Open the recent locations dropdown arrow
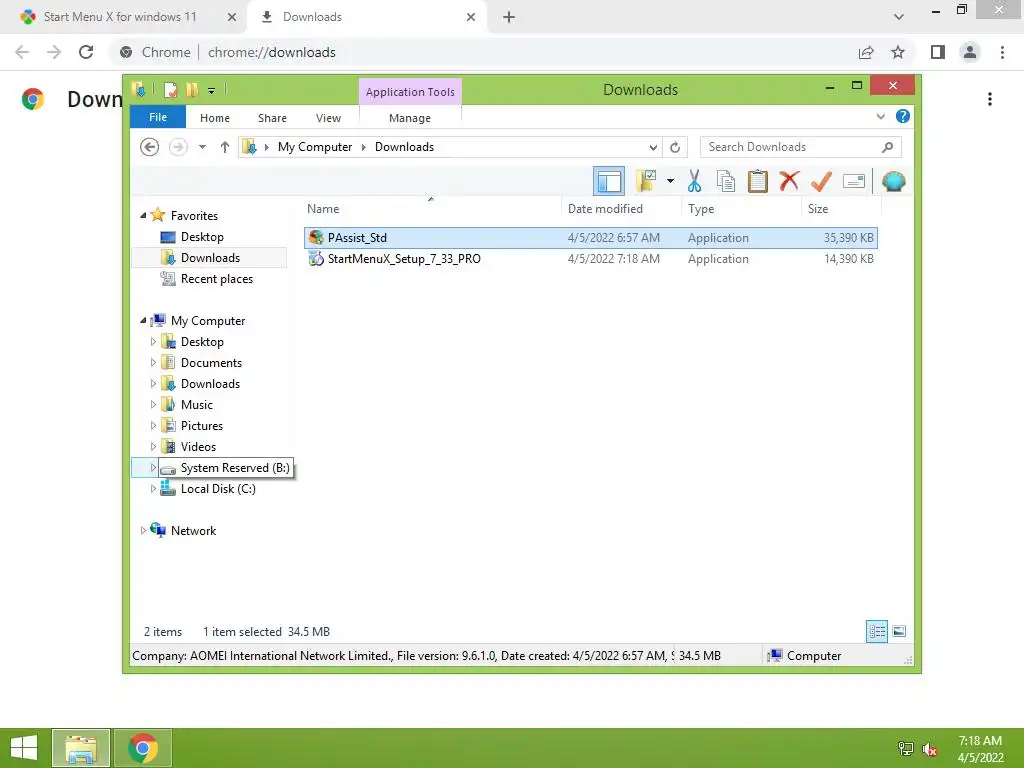1024x768 pixels. [x=202, y=147]
